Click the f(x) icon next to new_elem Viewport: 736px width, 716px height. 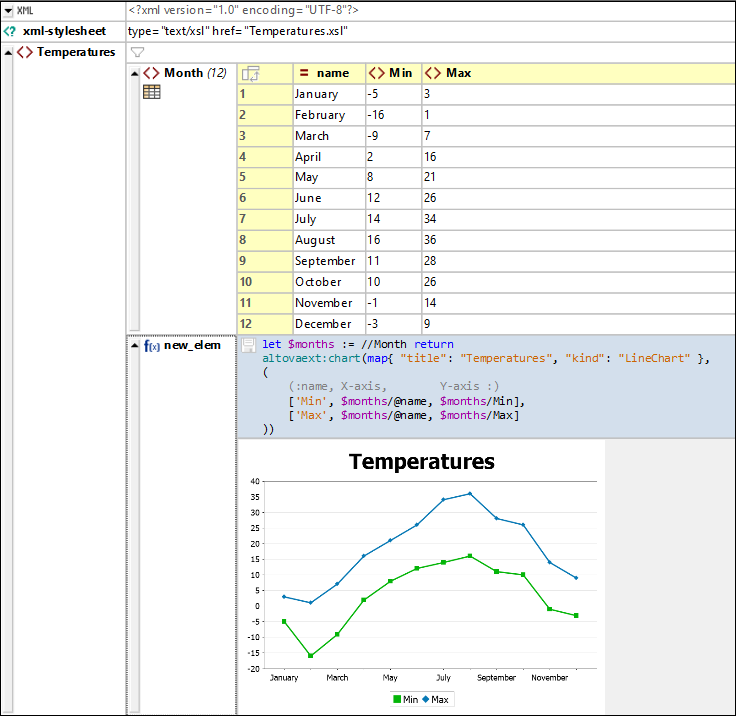click(x=152, y=345)
